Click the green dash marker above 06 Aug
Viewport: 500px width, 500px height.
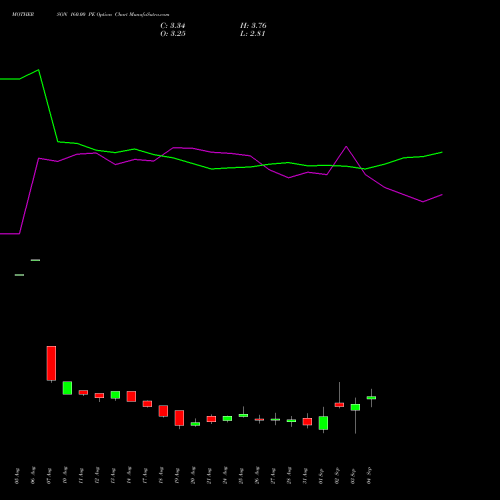pyautogui.click(x=35, y=260)
